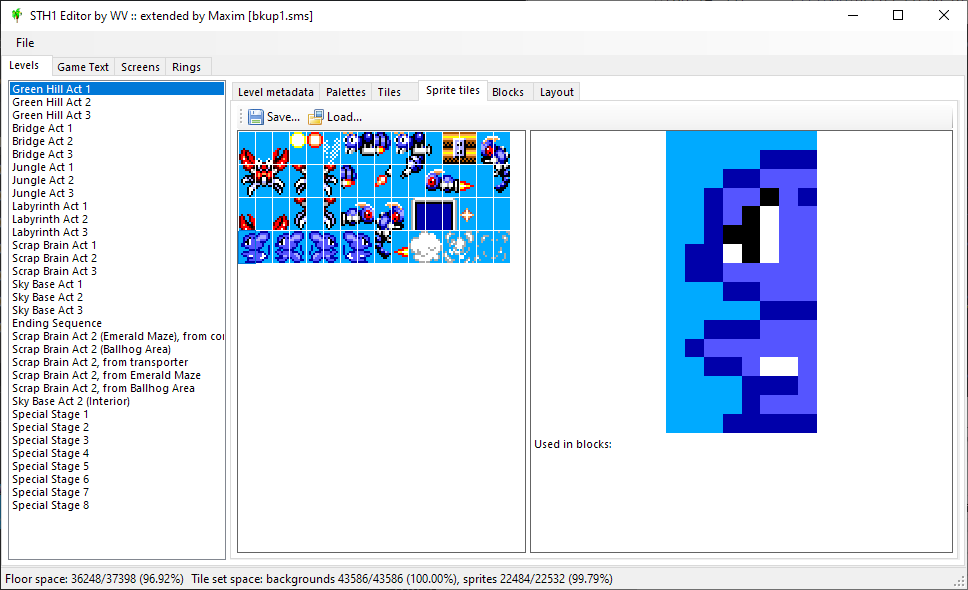Image resolution: width=968 pixels, height=590 pixels.
Task: Click the enlarged tile pixel preview
Action: pos(741,281)
